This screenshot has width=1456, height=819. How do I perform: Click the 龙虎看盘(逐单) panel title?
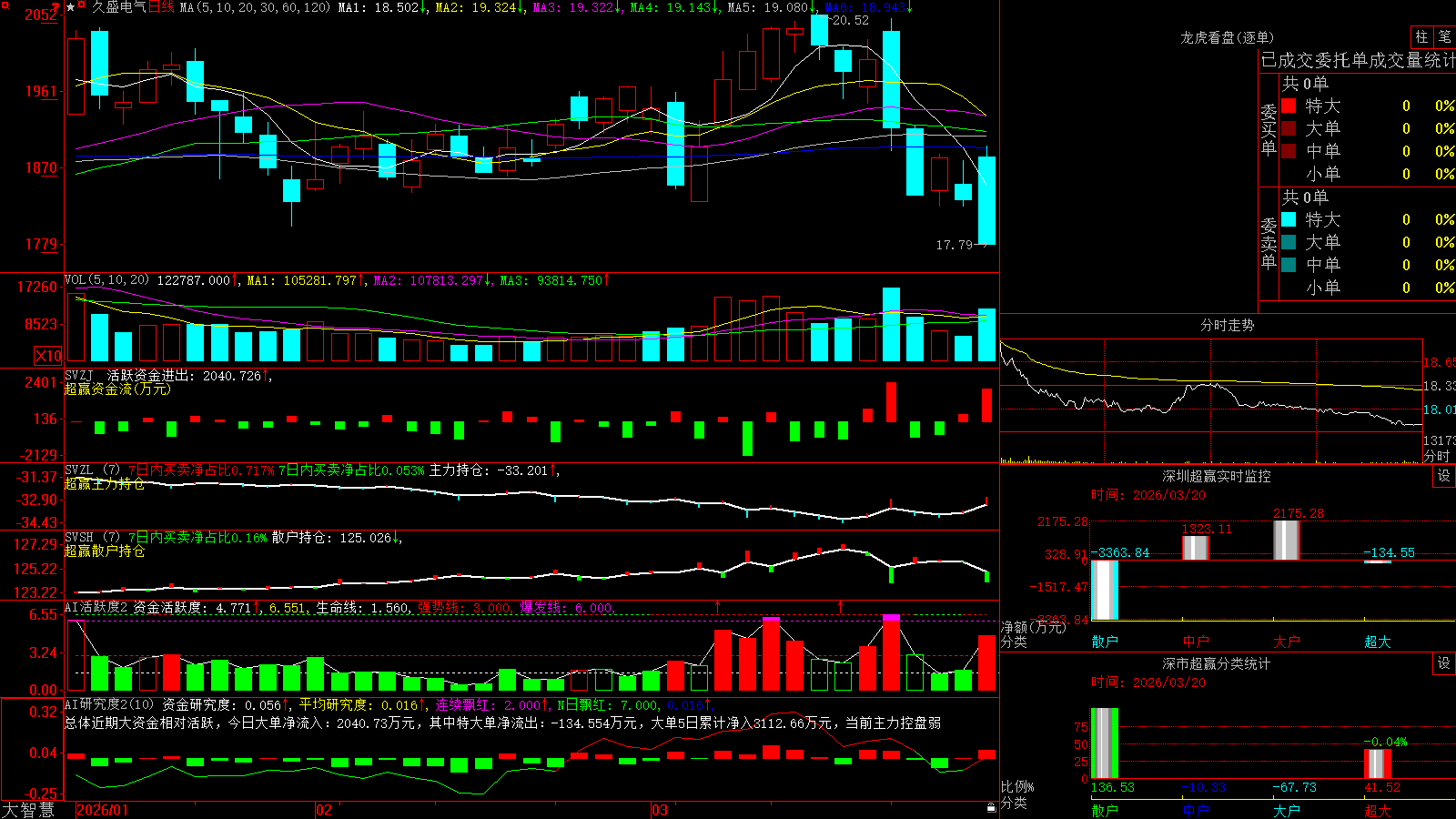(x=1228, y=37)
